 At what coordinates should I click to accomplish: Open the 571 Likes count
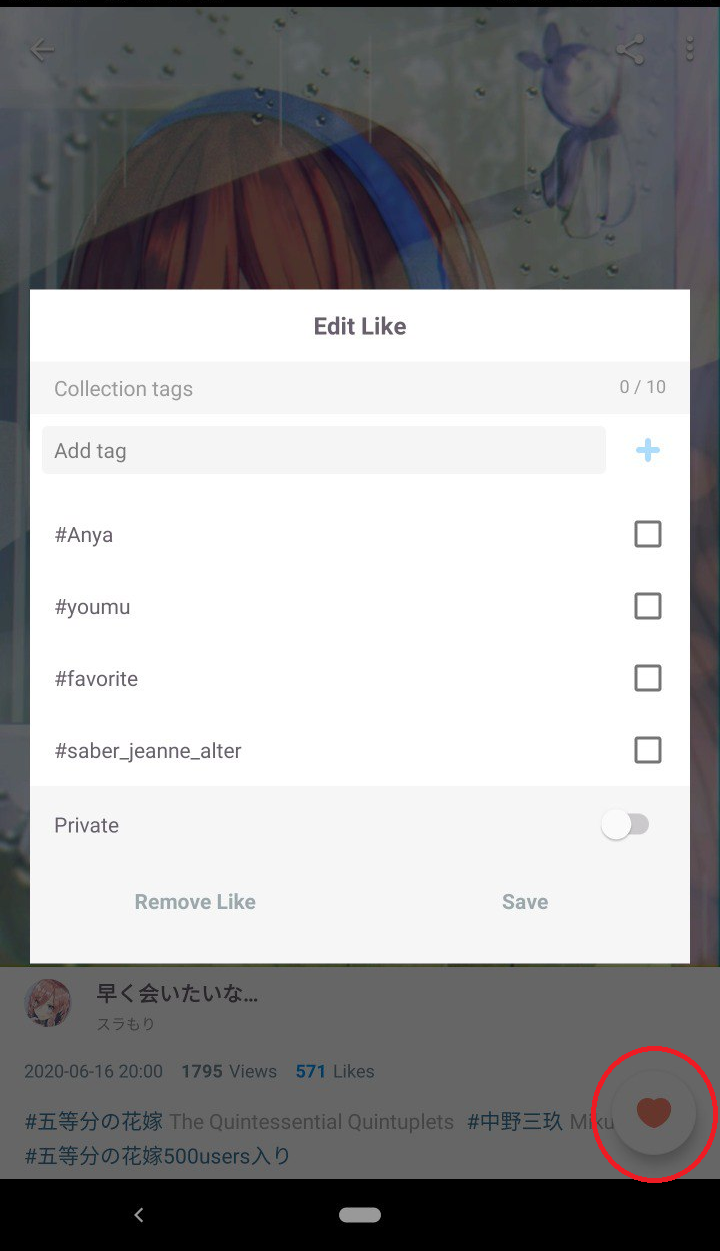point(335,1071)
